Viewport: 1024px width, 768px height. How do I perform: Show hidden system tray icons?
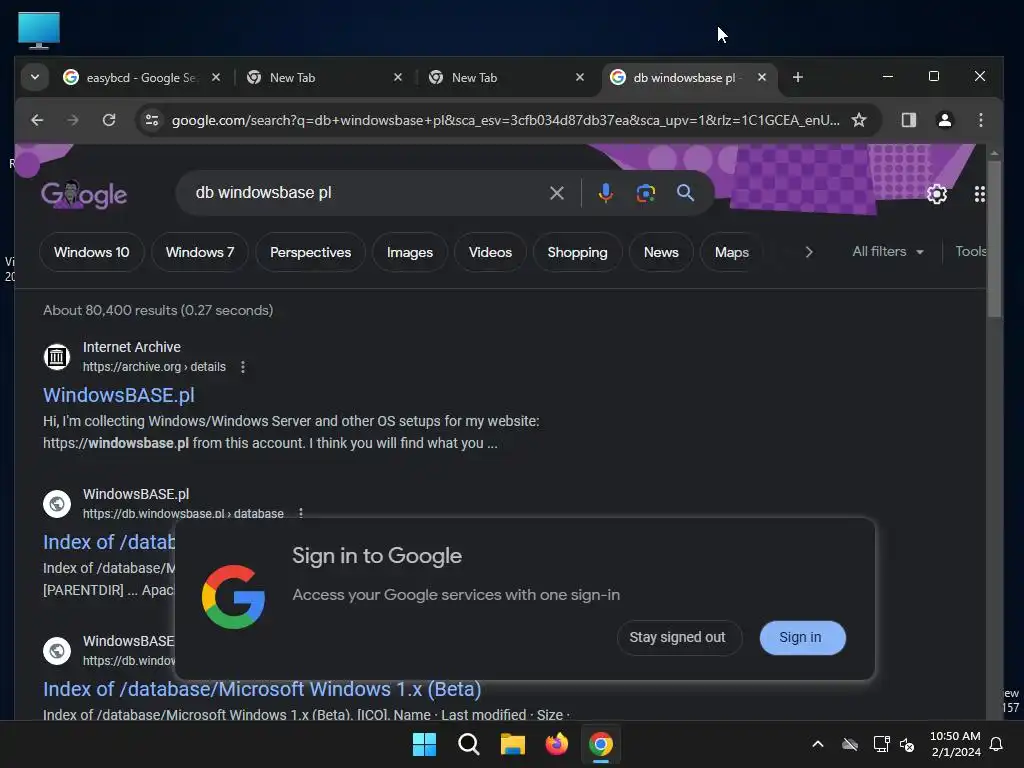[818, 744]
